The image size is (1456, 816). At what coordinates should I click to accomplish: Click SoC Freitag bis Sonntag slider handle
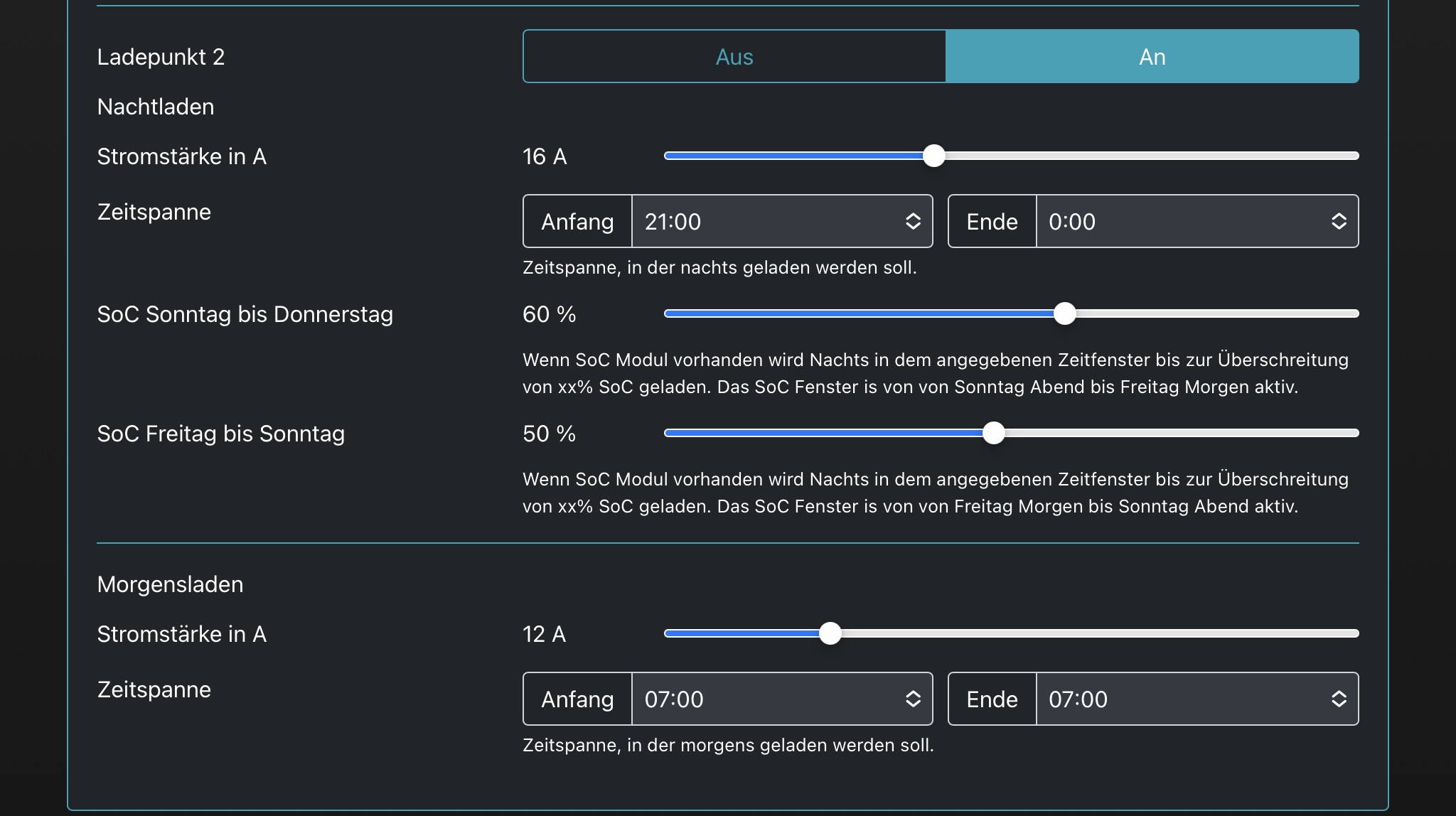(993, 433)
